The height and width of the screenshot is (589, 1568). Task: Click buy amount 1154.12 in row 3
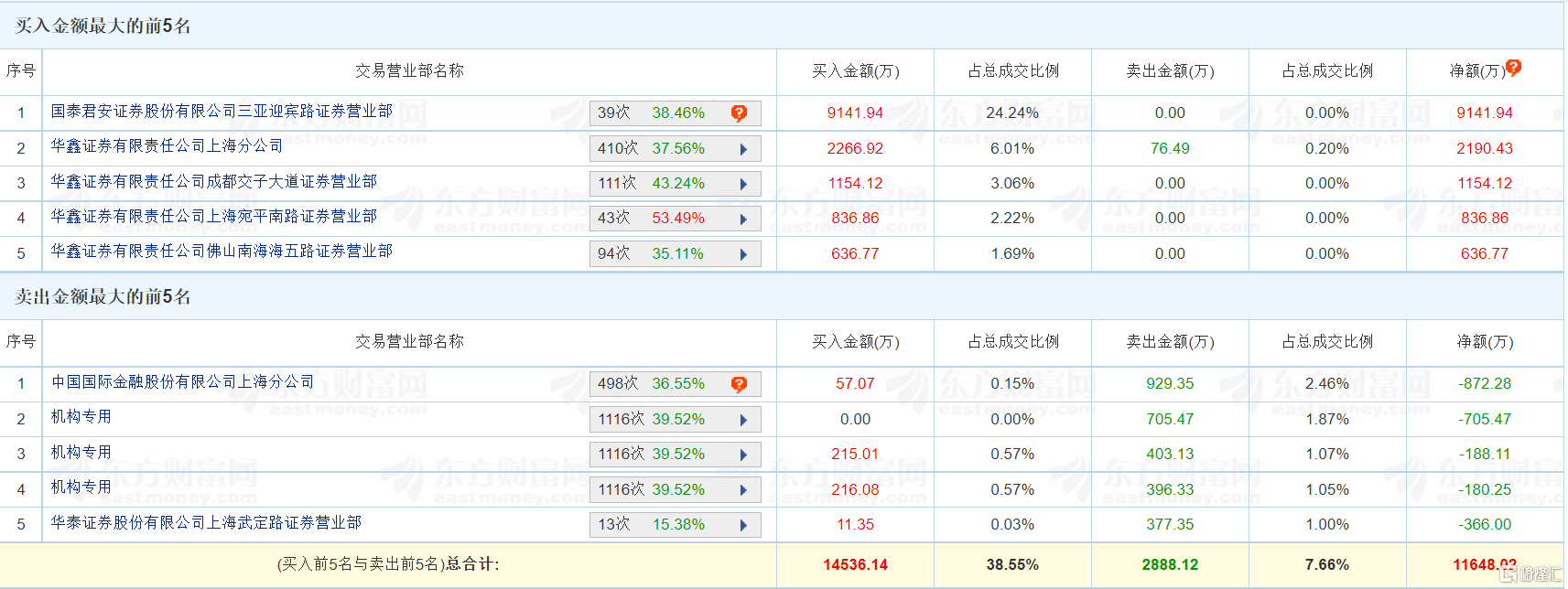(855, 183)
